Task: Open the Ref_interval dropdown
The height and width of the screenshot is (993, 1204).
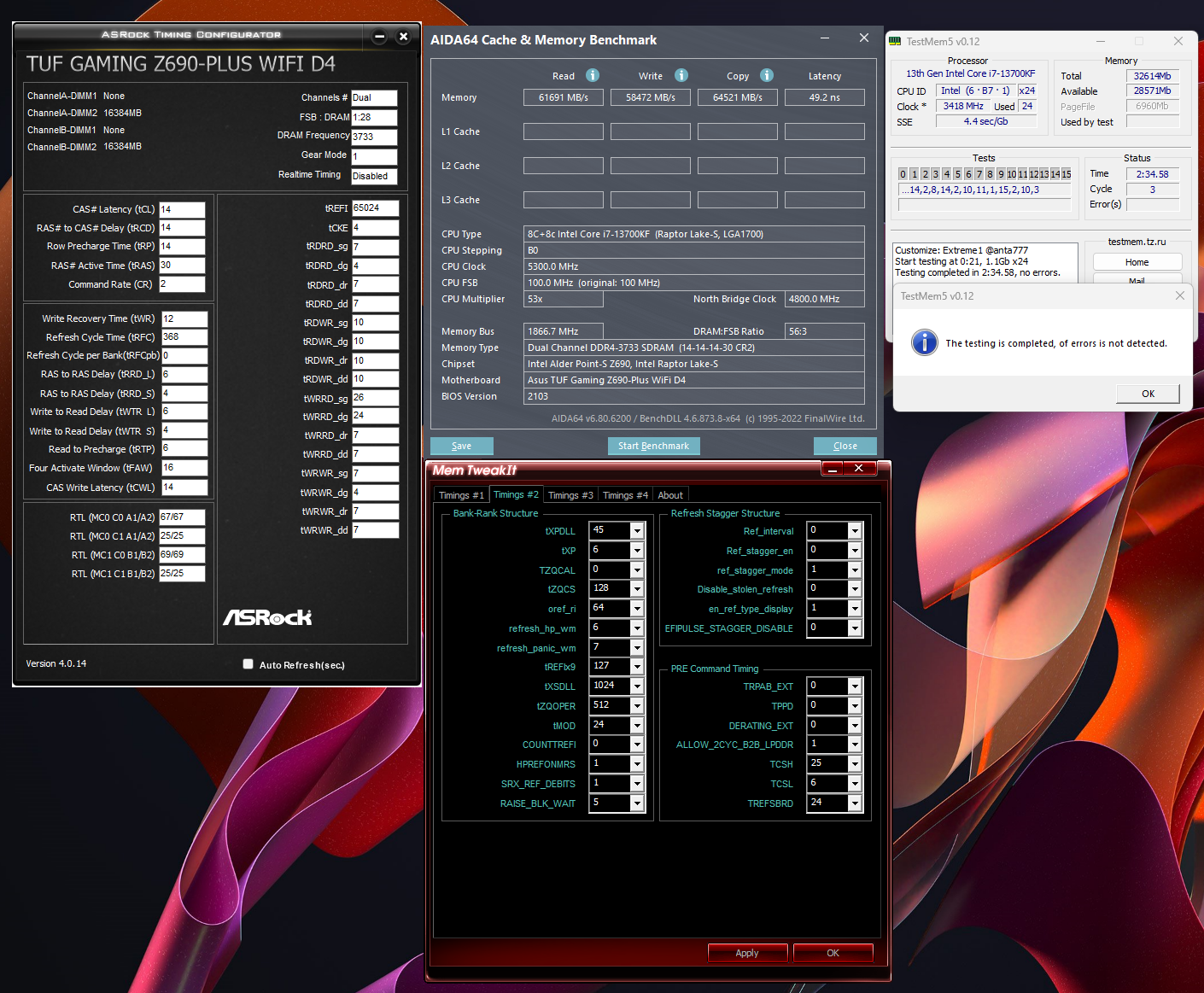Action: pyautogui.click(x=854, y=531)
